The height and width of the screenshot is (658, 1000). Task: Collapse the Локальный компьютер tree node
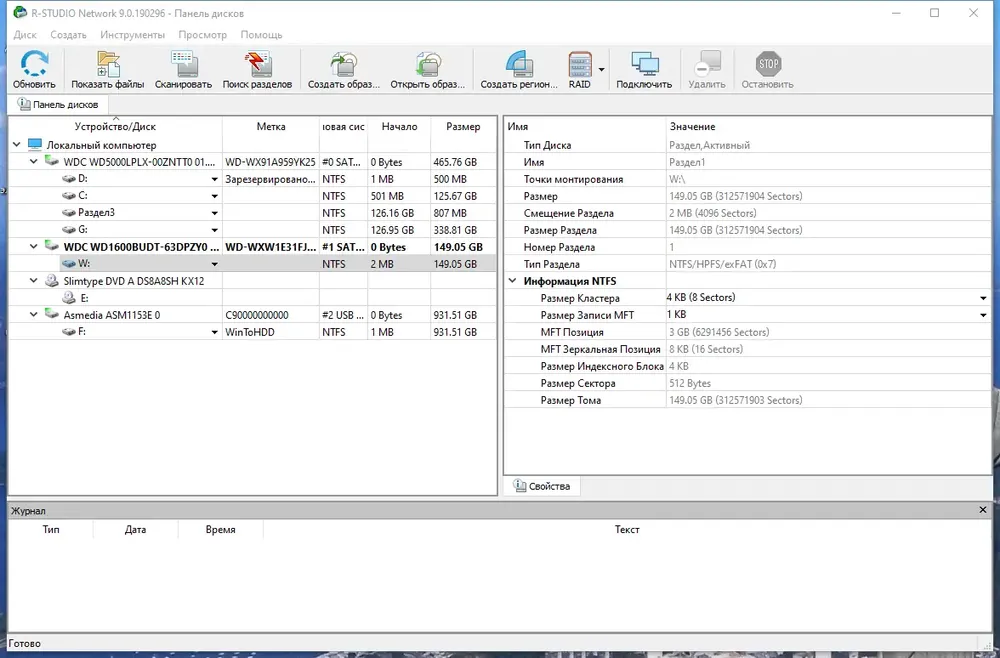coord(17,145)
